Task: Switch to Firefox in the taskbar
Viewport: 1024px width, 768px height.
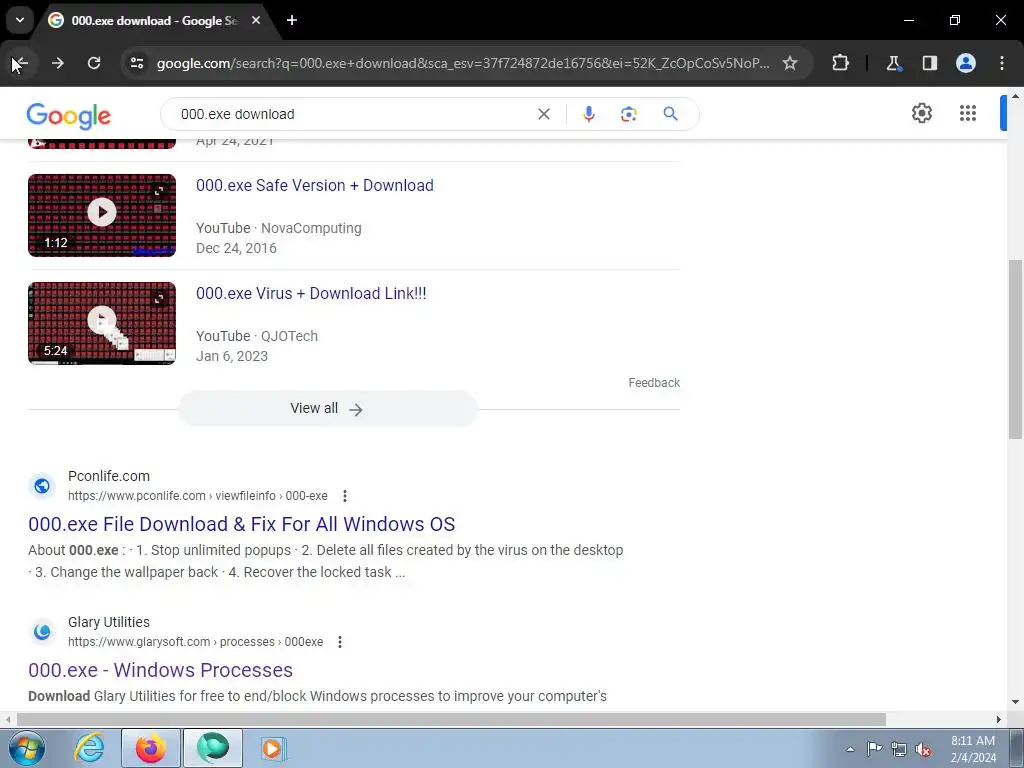Action: click(x=151, y=748)
